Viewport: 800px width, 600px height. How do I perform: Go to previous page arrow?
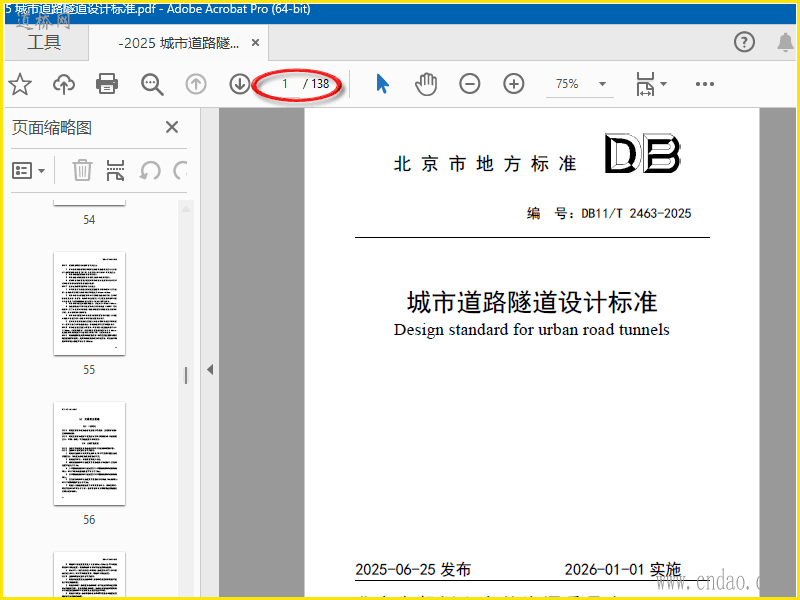pyautogui.click(x=196, y=84)
